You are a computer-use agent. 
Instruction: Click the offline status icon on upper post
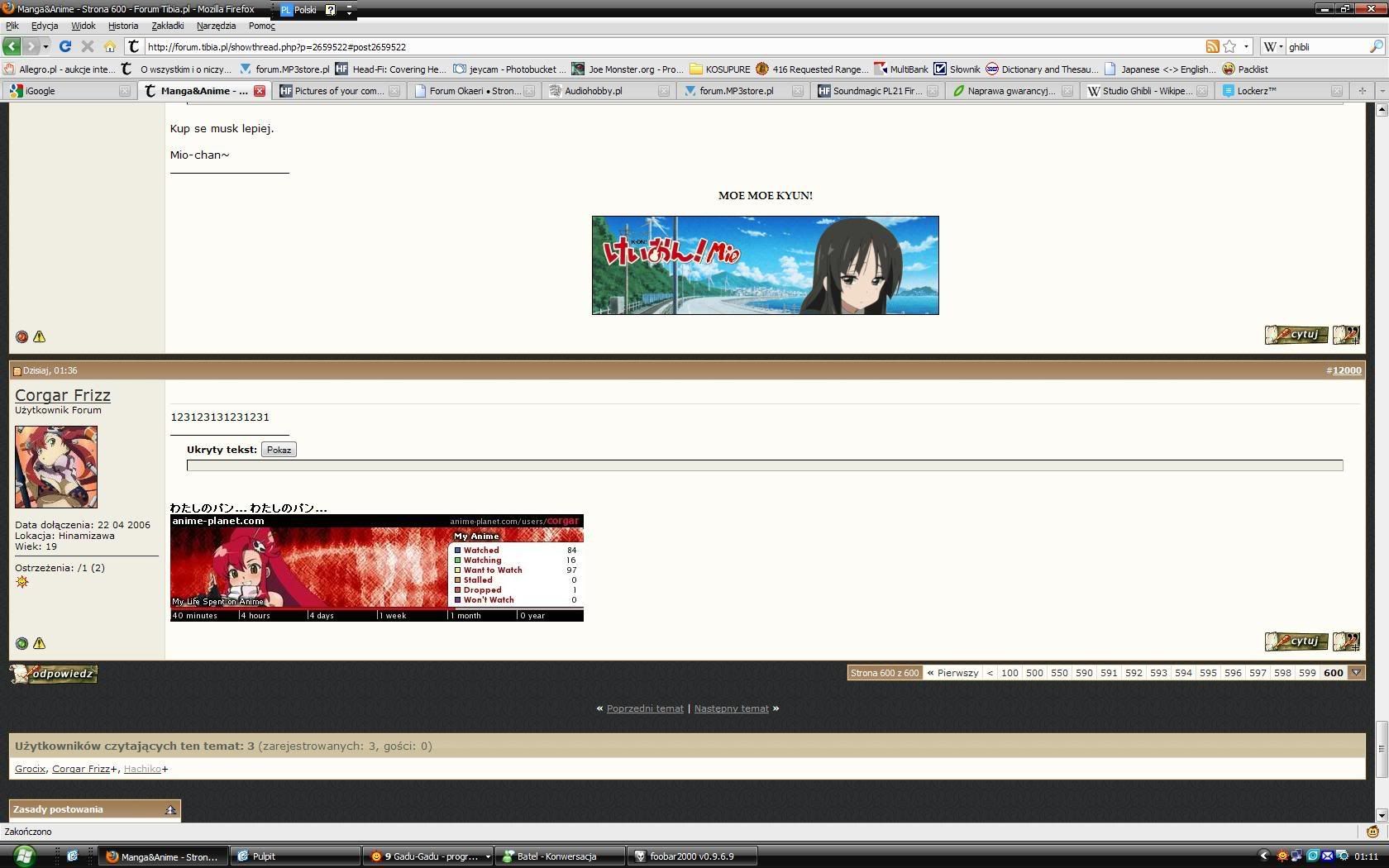[22, 336]
